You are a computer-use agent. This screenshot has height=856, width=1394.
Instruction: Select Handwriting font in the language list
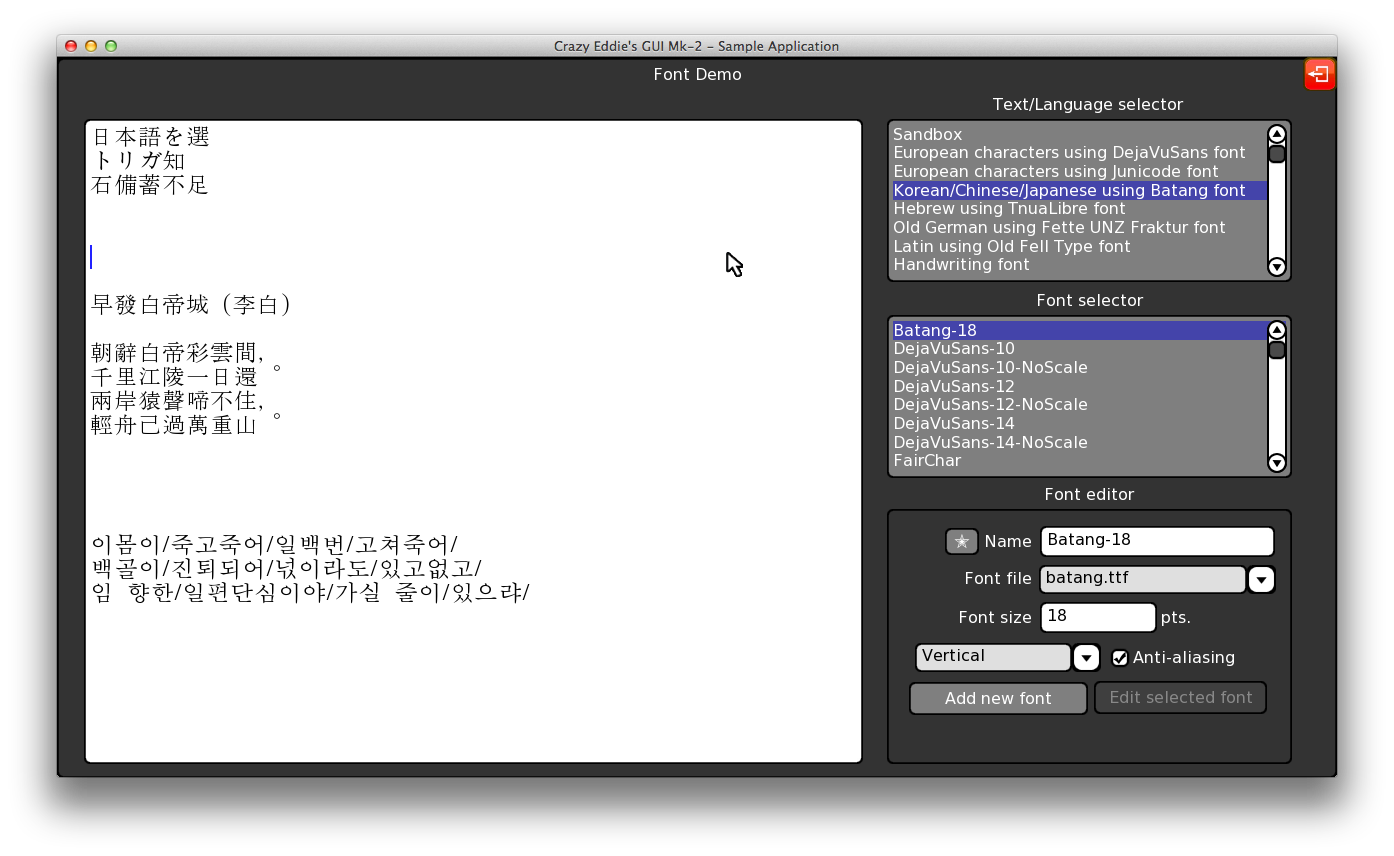tap(961, 264)
